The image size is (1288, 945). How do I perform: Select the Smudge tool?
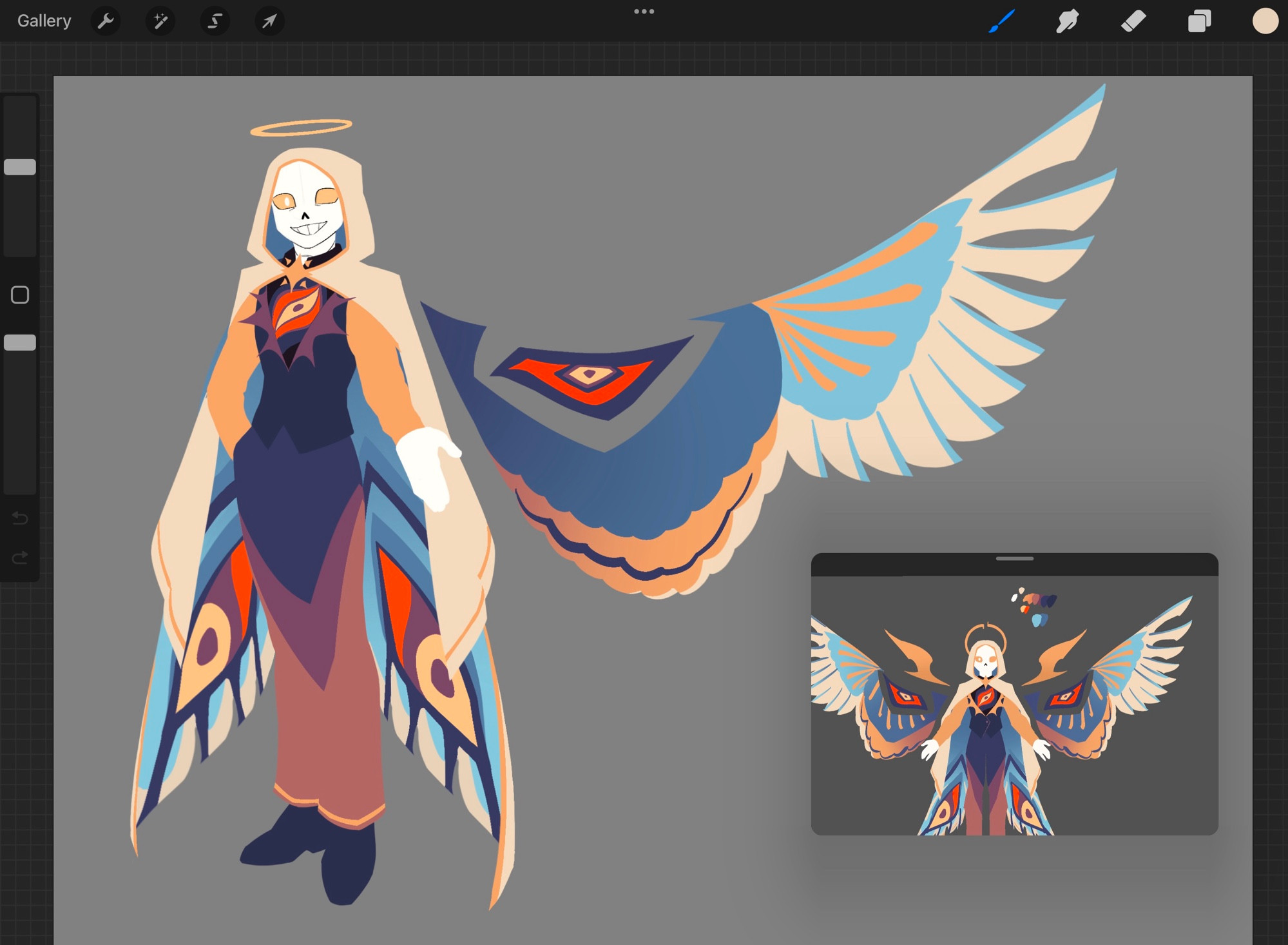click(1068, 21)
